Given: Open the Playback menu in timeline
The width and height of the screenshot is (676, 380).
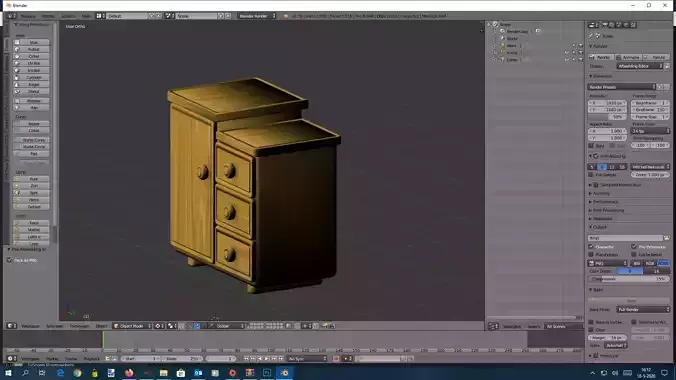Looking at the screenshot, I should point(91,358).
